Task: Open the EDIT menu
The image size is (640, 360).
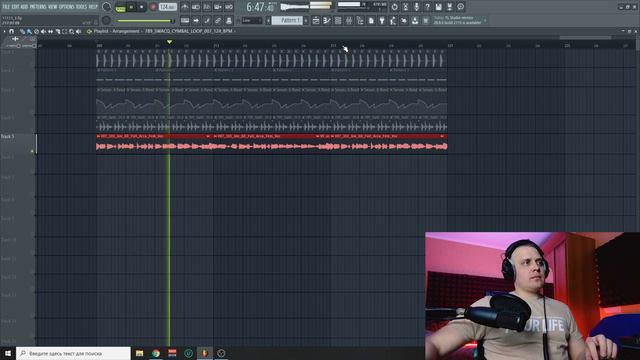Action: point(15,7)
